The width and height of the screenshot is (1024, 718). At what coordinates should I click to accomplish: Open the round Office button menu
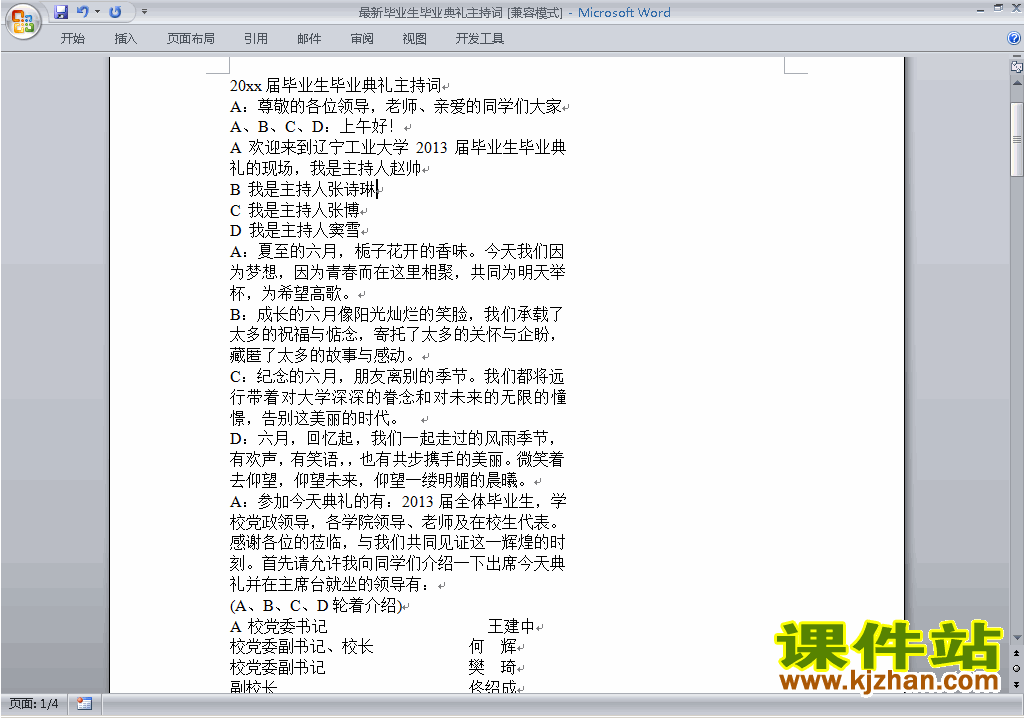(x=23, y=22)
